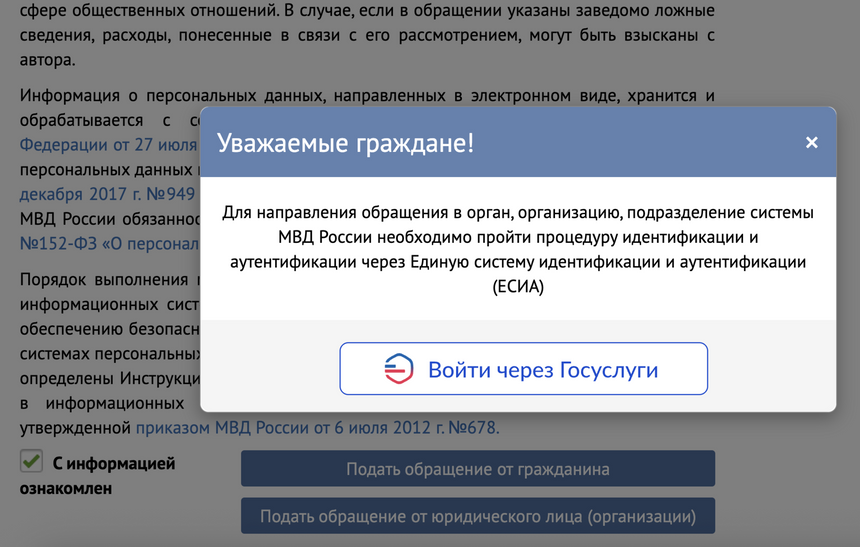
Task: Close the "Уважаемые граждане!" dialog
Action: [811, 143]
